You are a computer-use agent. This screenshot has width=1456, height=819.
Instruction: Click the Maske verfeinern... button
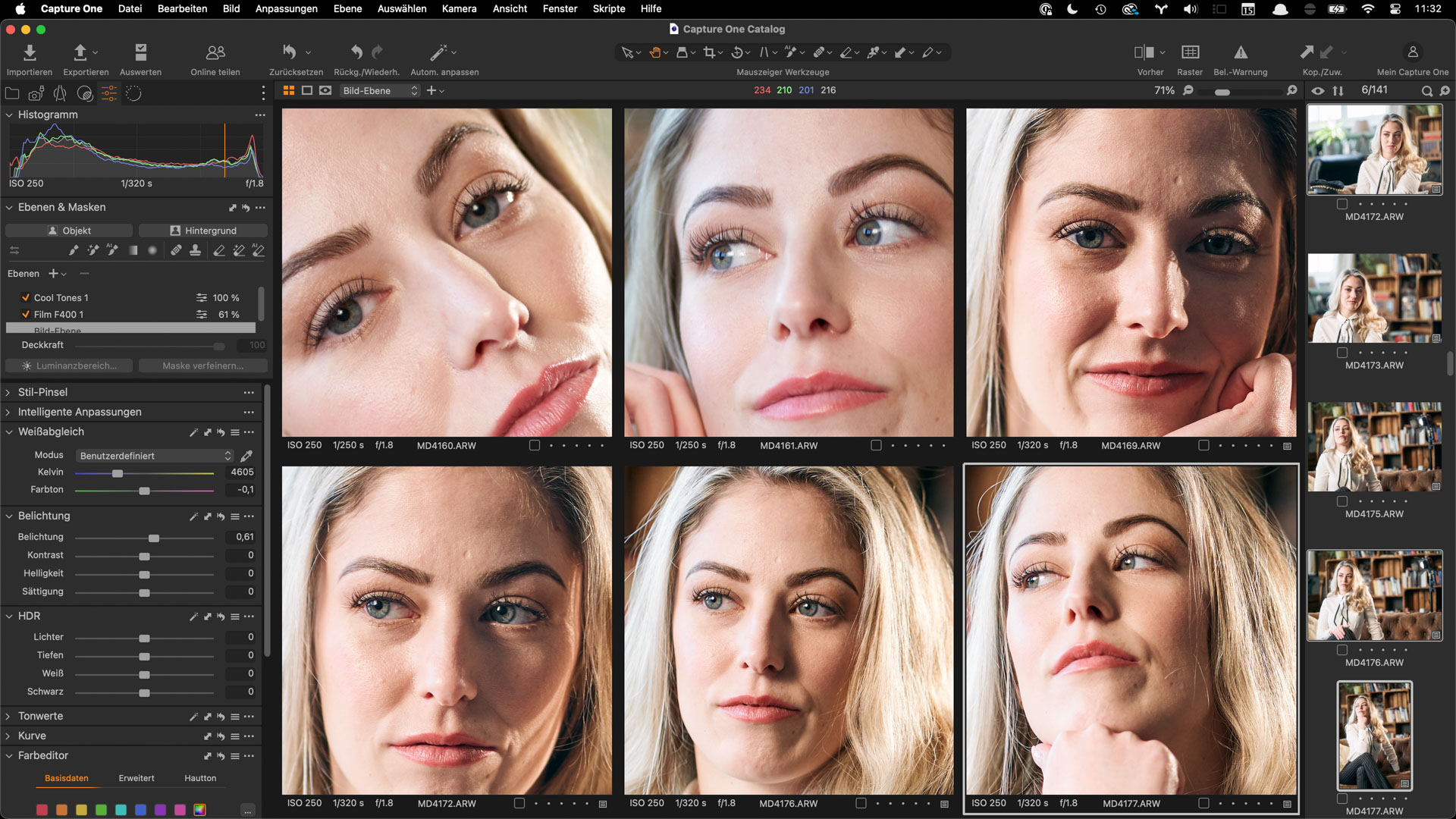click(203, 366)
